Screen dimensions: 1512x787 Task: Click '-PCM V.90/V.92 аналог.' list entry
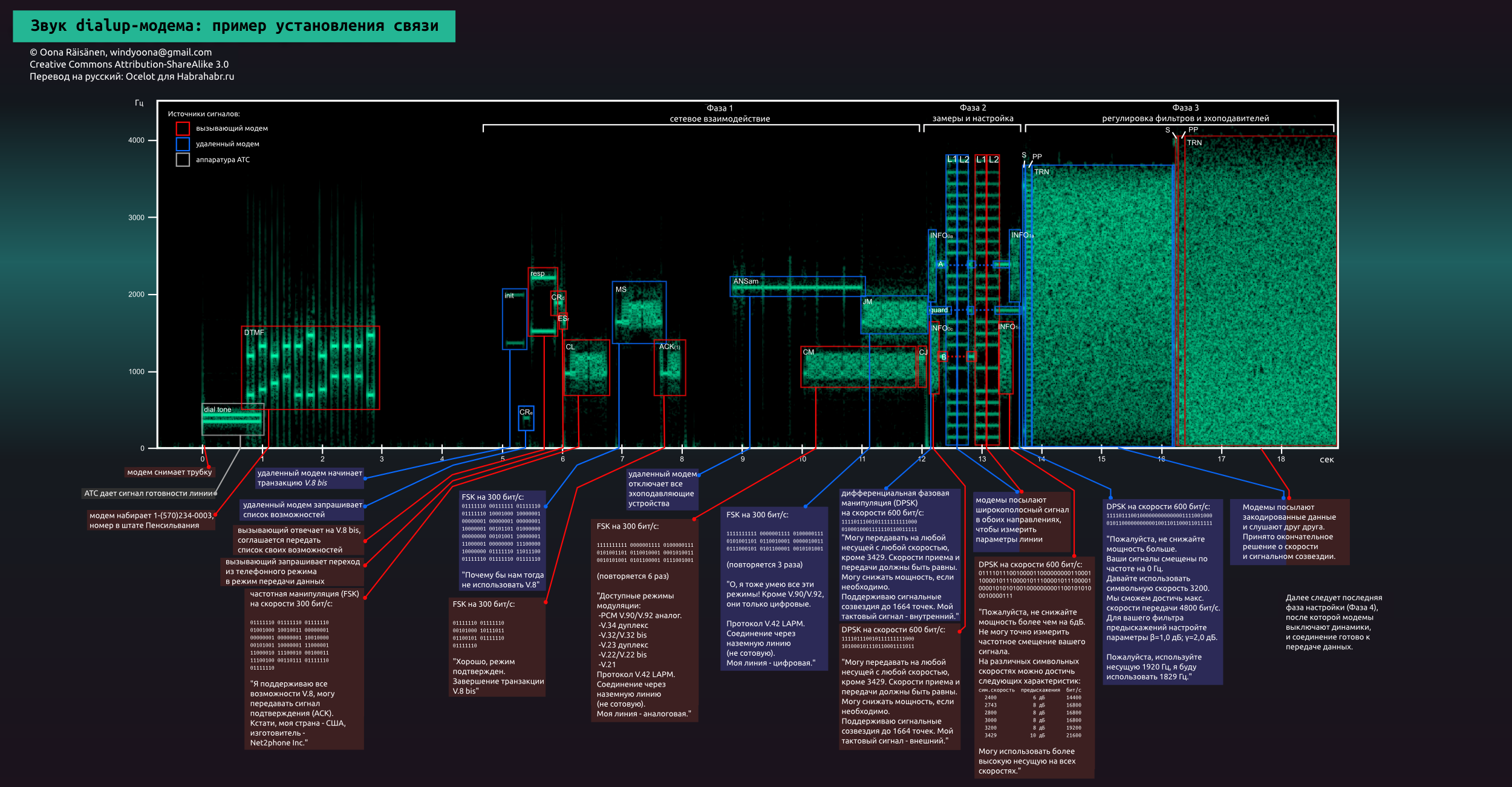(x=640, y=616)
